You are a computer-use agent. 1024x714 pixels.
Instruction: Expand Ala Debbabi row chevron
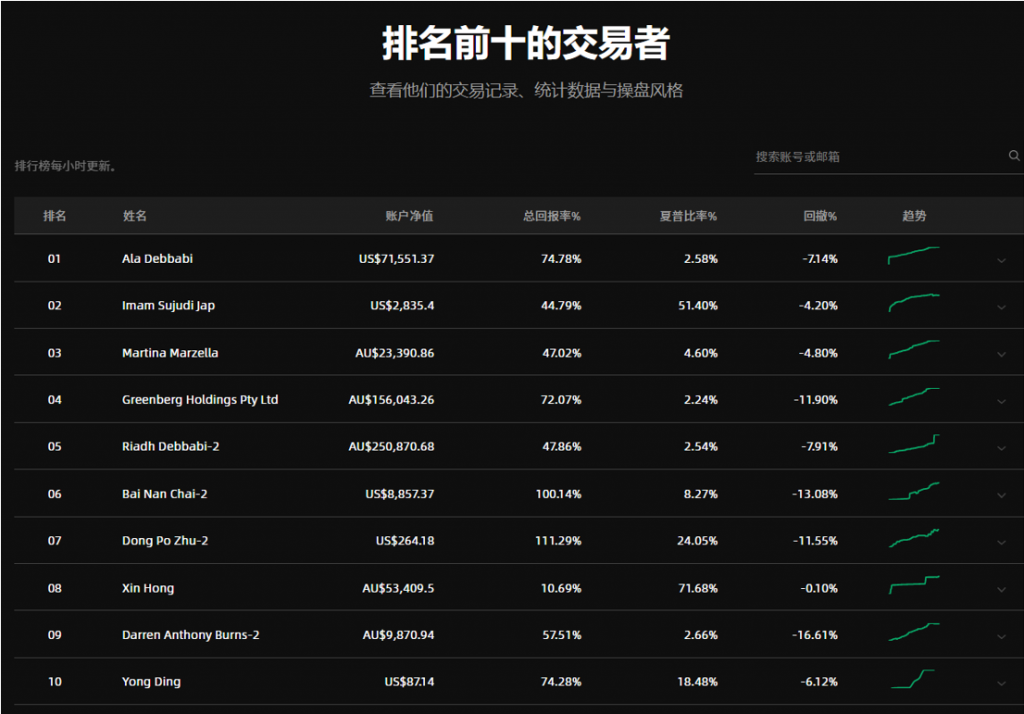click(x=1001, y=260)
